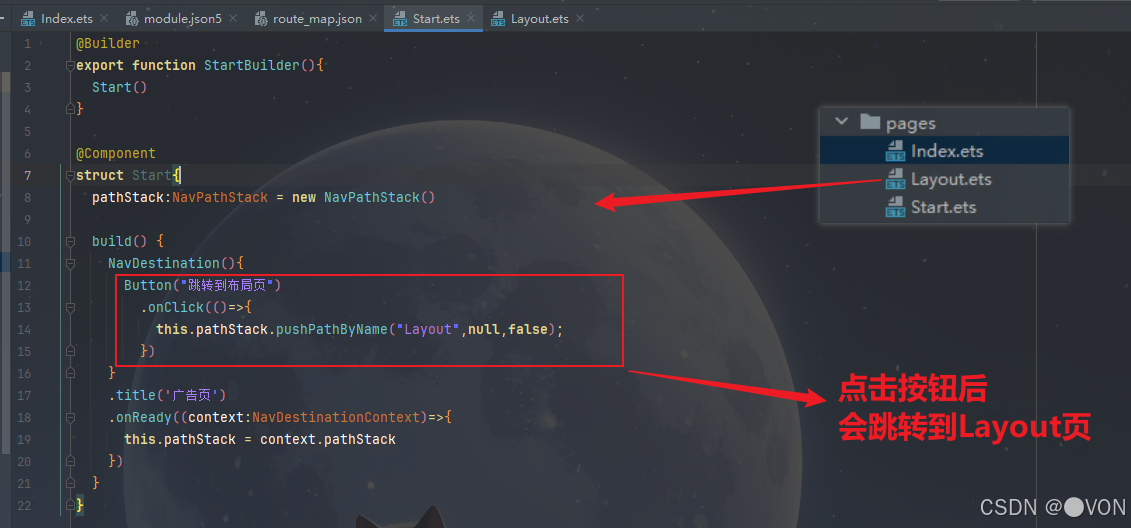Click the ETS icon beside Start.ets in tree
The height and width of the screenshot is (528, 1131).
pyautogui.click(x=895, y=207)
